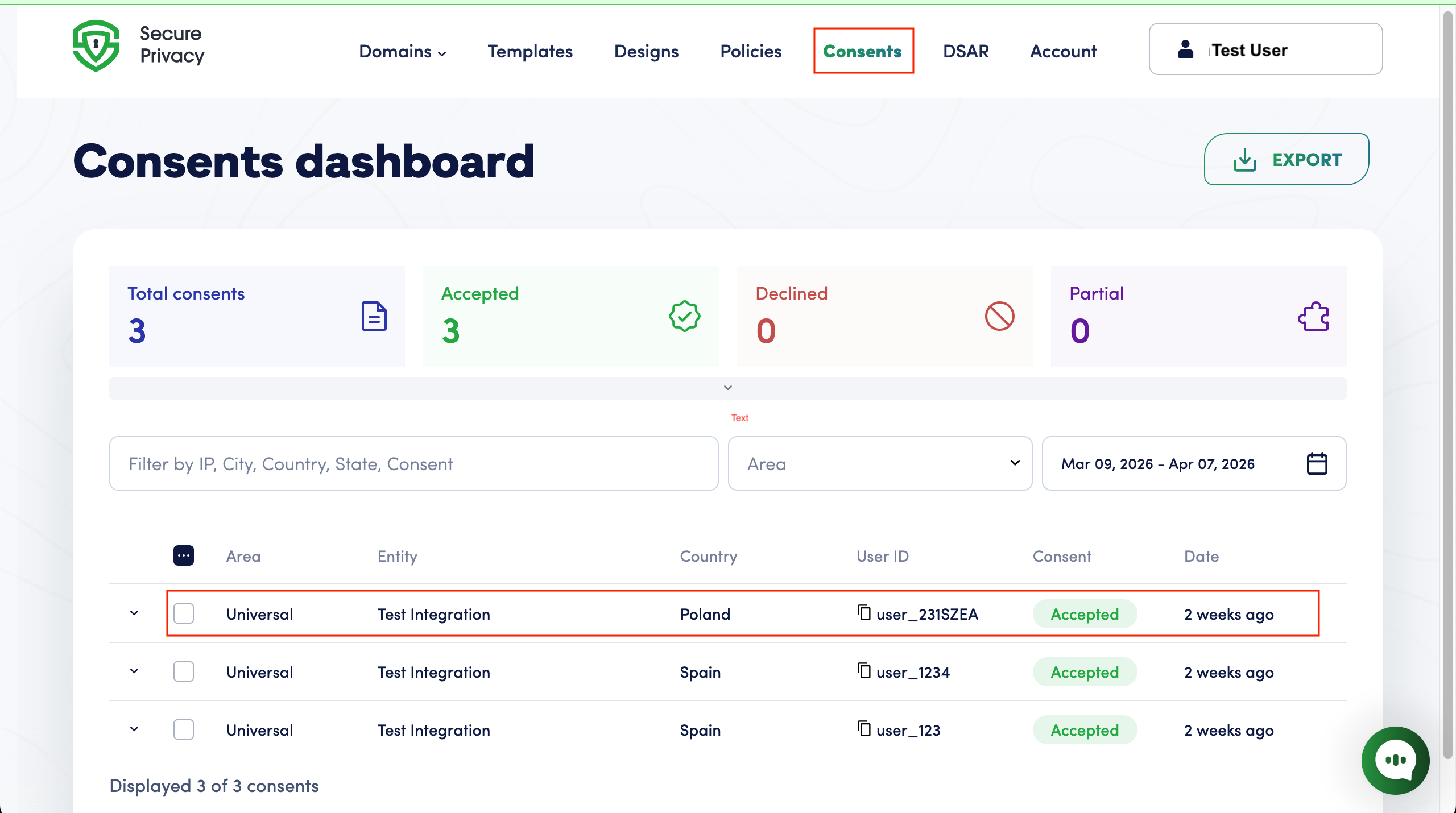Click Universal in the user_123 row
Viewport: 1456px width, 813px height.
point(259,730)
